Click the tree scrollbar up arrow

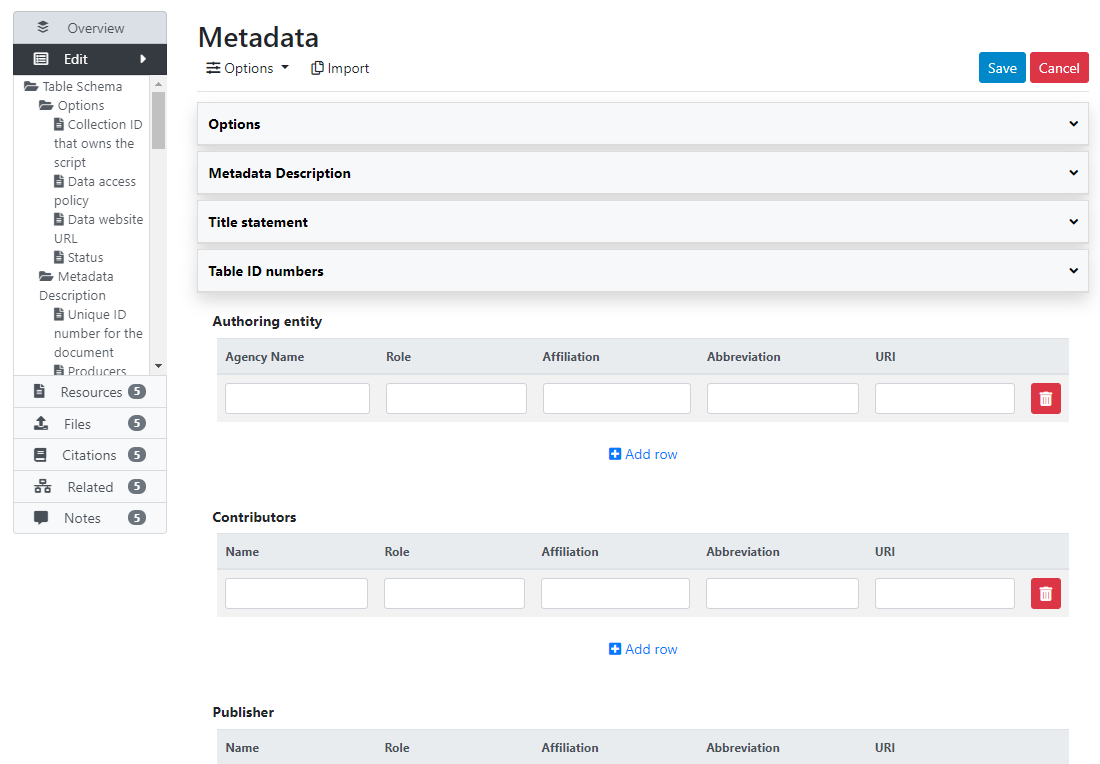point(159,84)
